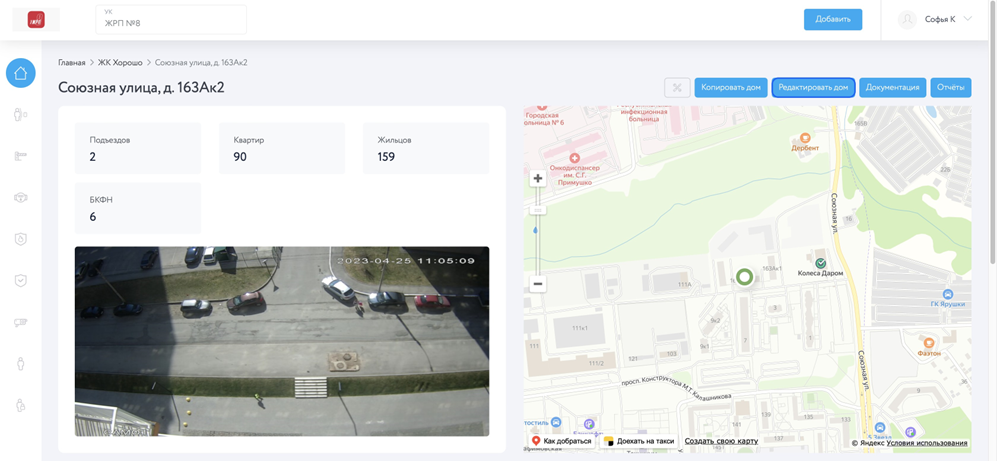The height and width of the screenshot is (461, 997).
Task: Open the Документация section button
Action: [892, 87]
